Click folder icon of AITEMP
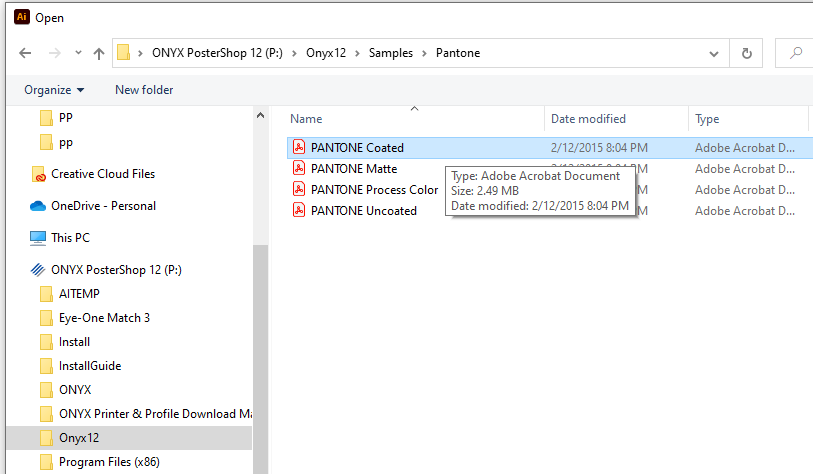The image size is (813, 474). pyautogui.click(x=46, y=294)
